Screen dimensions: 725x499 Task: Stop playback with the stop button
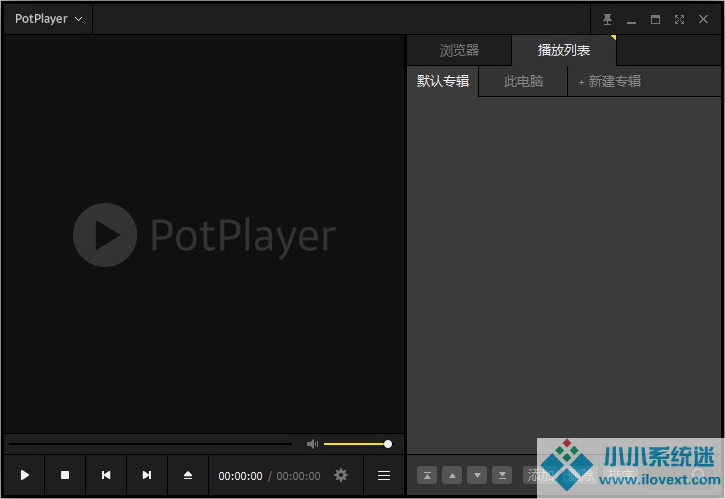[65, 475]
